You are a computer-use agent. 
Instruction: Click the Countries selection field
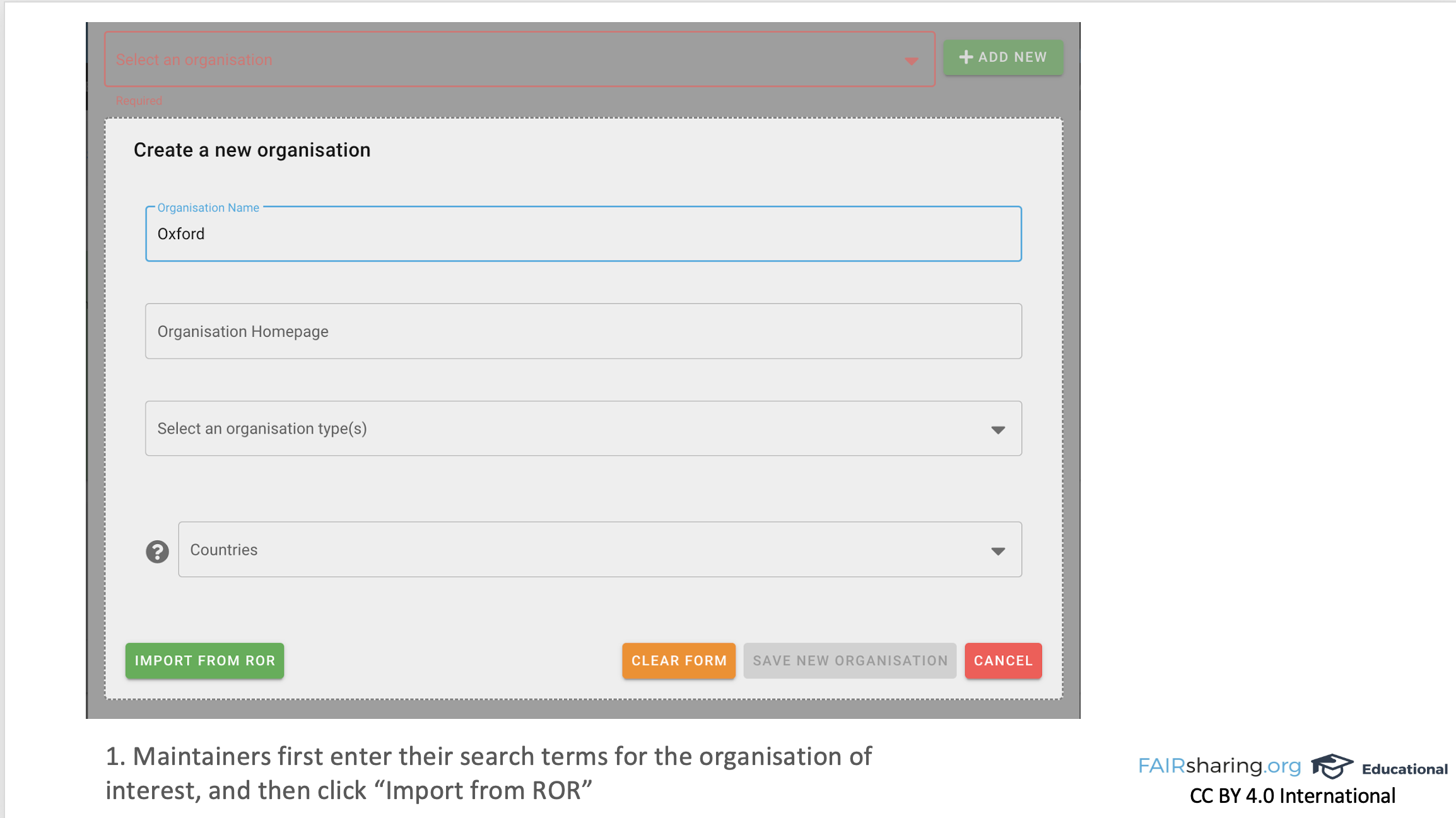[x=587, y=550]
